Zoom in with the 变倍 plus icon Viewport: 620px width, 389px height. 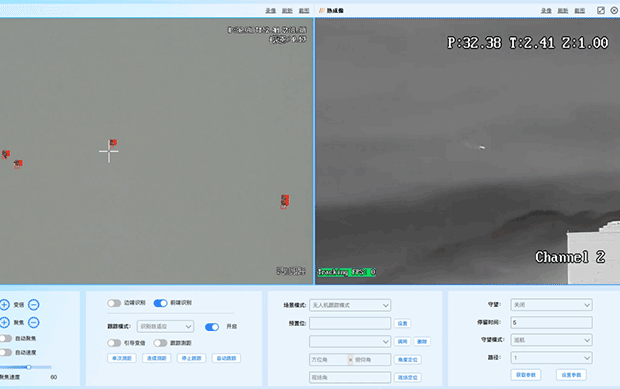tap(4, 305)
